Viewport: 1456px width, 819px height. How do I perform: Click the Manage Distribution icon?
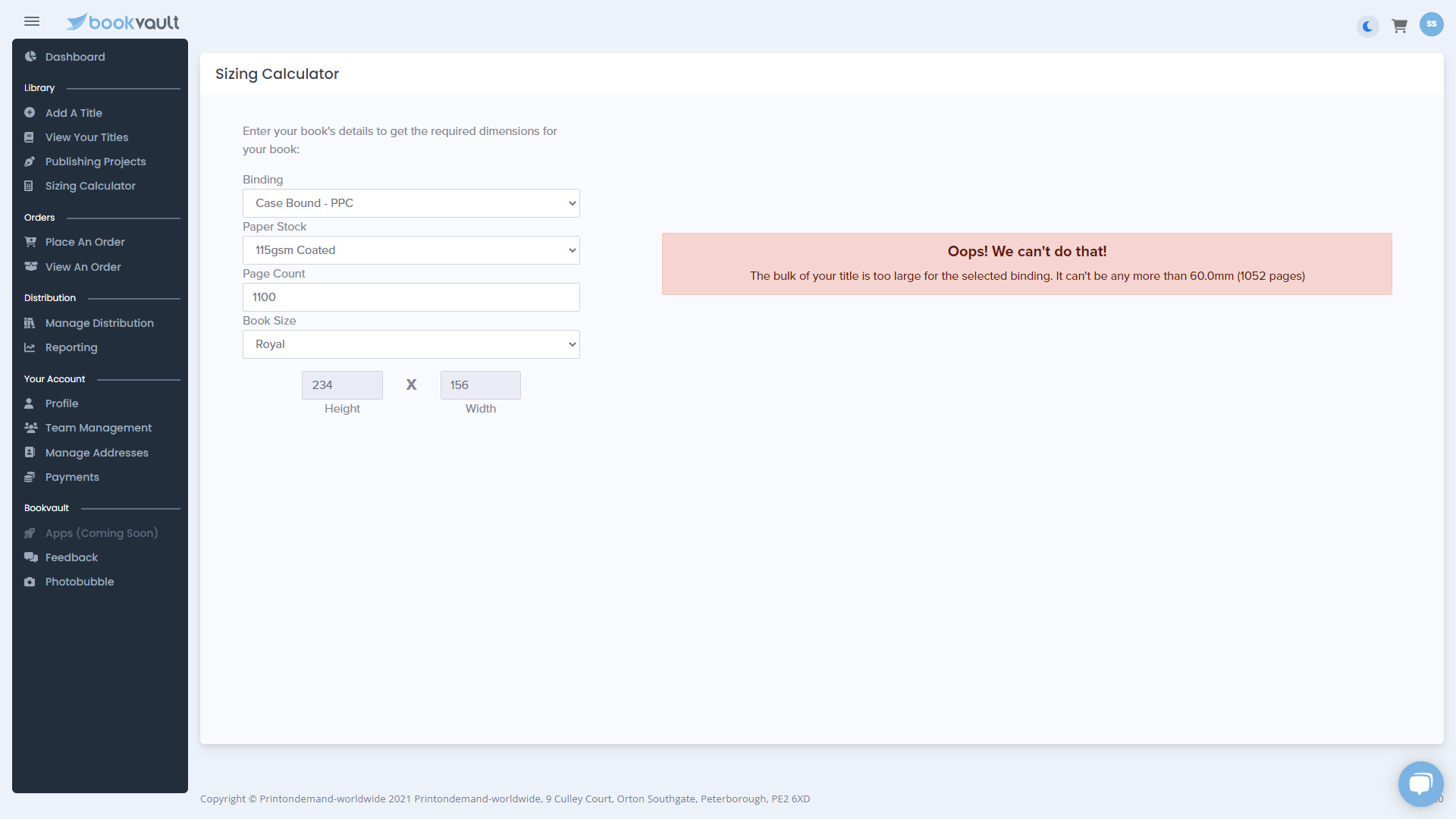pyautogui.click(x=30, y=323)
